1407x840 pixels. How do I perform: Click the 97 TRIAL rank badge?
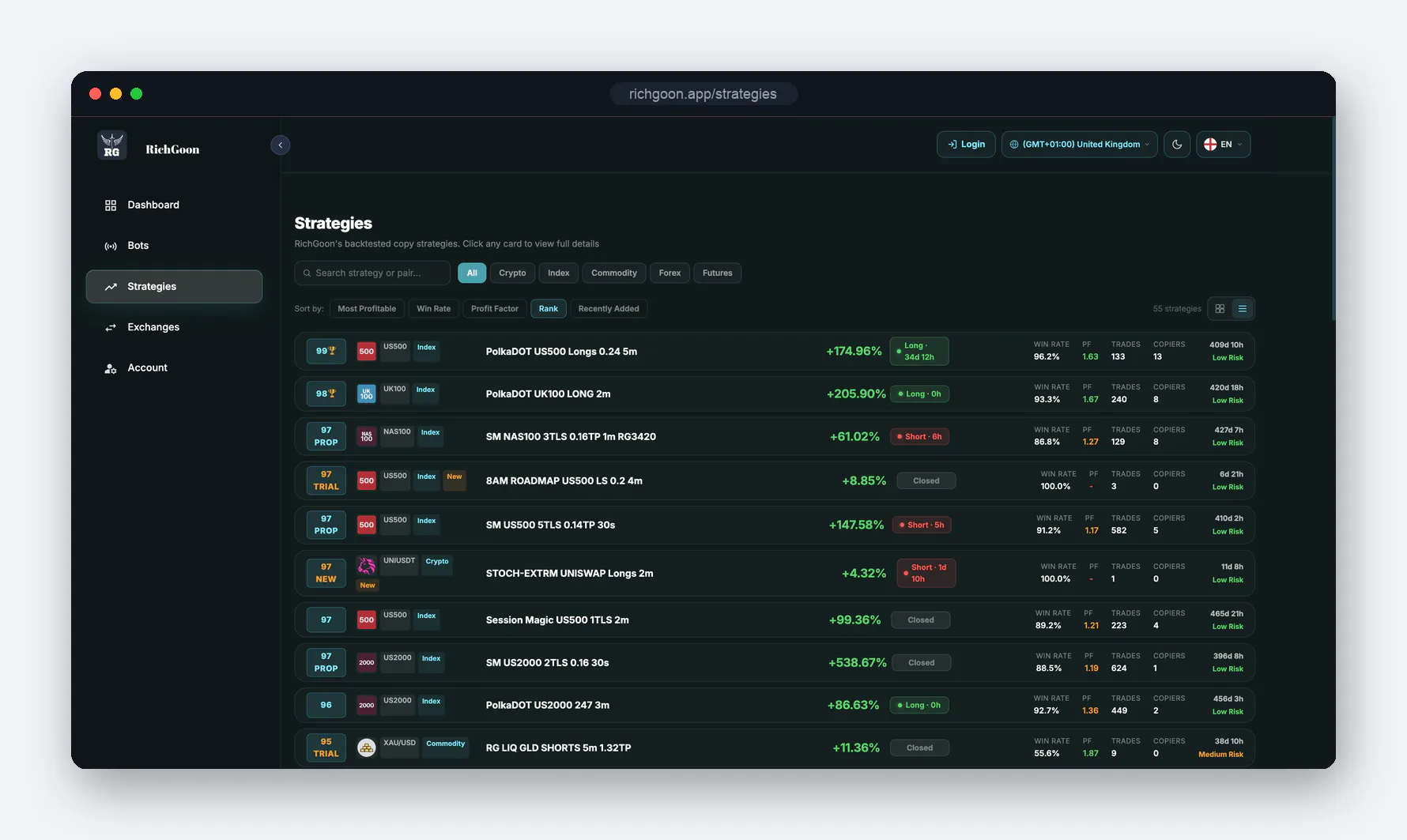point(326,480)
